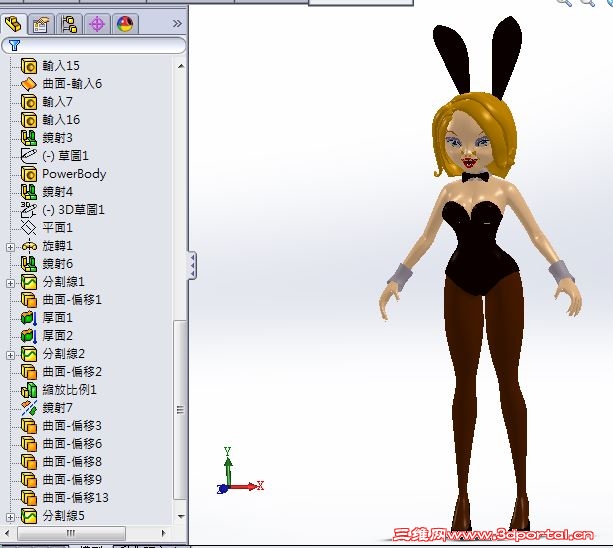Focus the feature tree filter field

pyautogui.click(x=94, y=45)
